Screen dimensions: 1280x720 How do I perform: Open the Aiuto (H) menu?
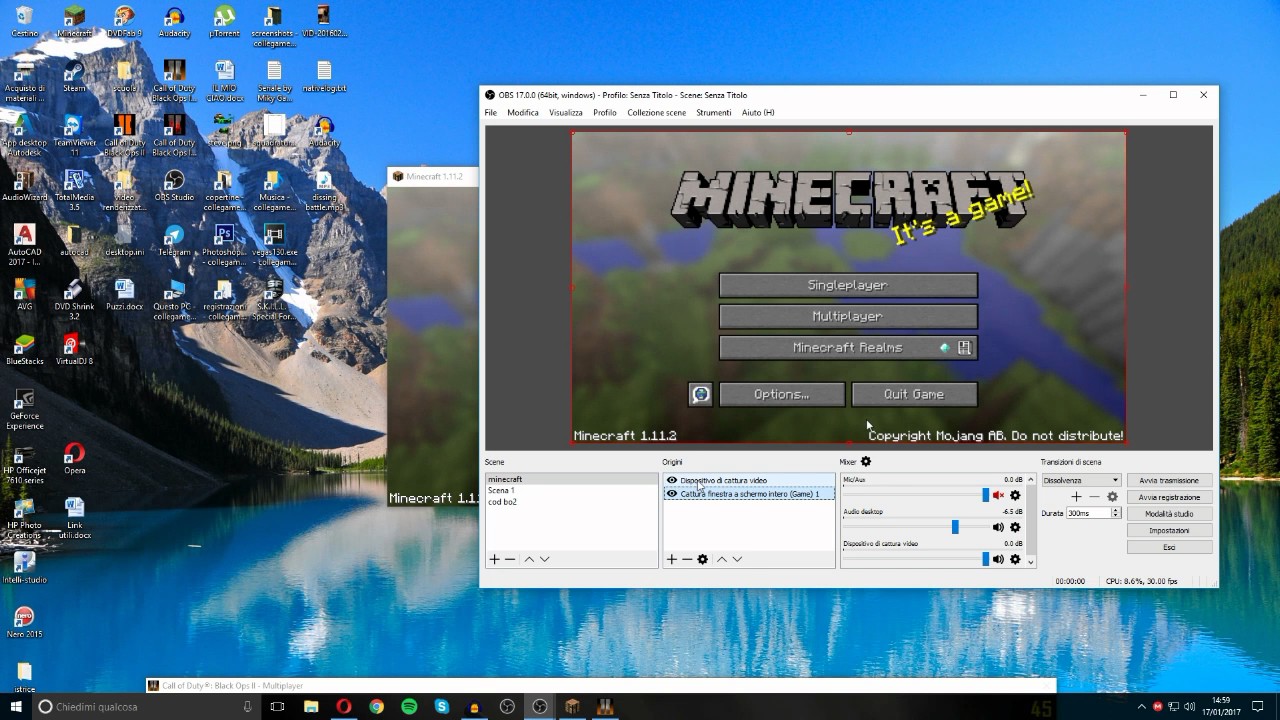point(758,113)
